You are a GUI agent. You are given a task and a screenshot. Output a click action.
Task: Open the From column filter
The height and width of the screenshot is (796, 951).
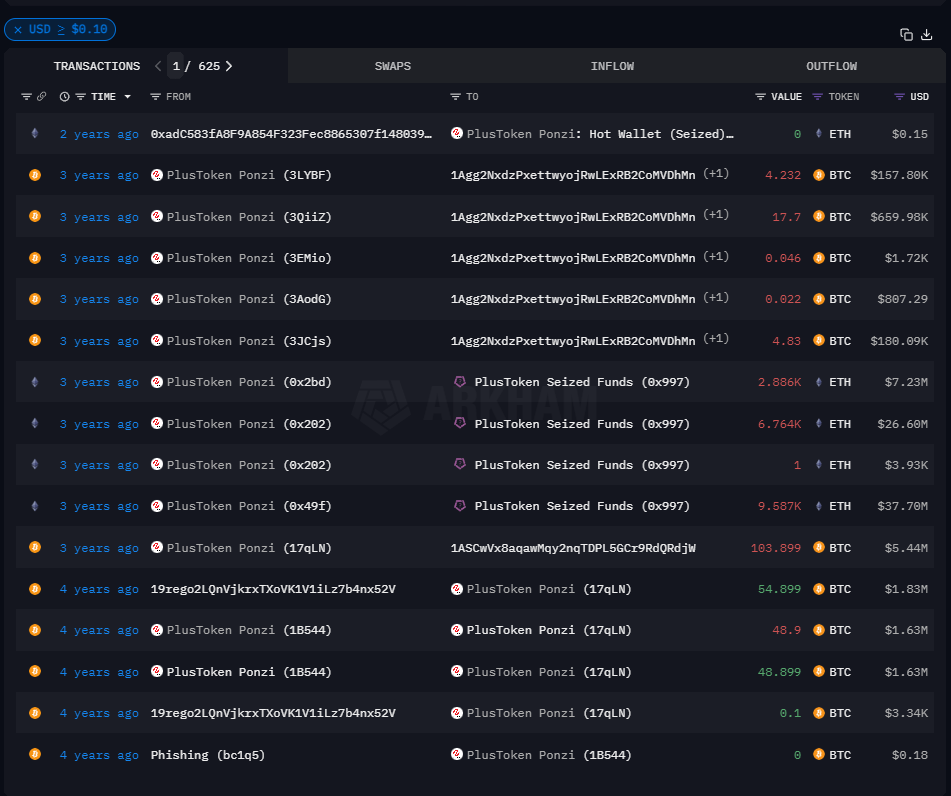pos(155,96)
